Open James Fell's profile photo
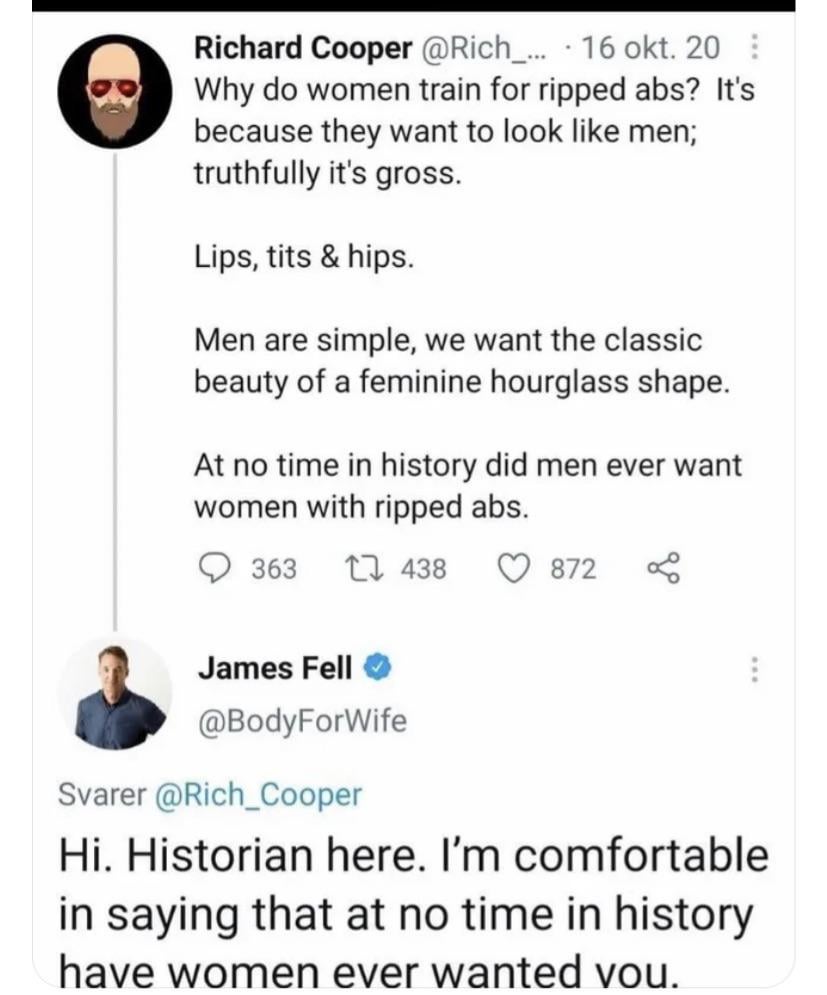Viewport: 827px width, 995px height. click(x=114, y=694)
